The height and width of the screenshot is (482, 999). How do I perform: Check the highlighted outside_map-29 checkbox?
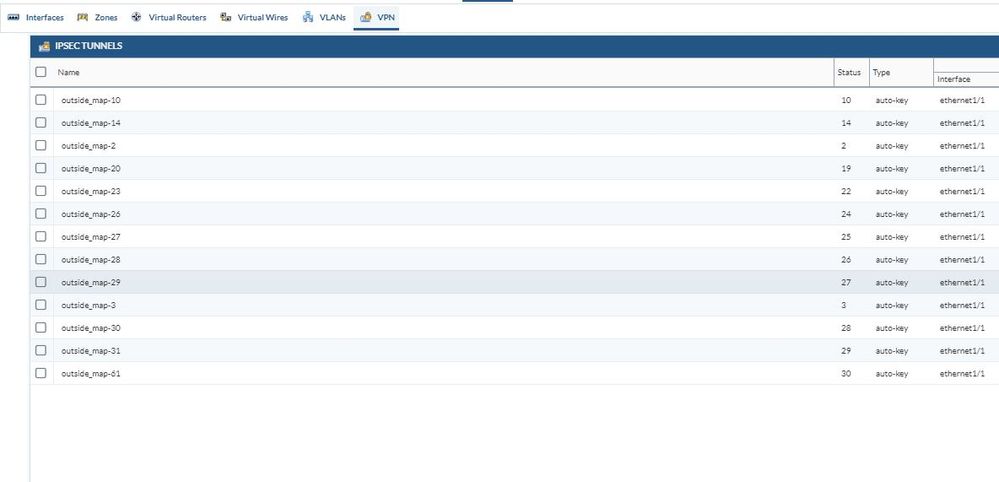41,282
